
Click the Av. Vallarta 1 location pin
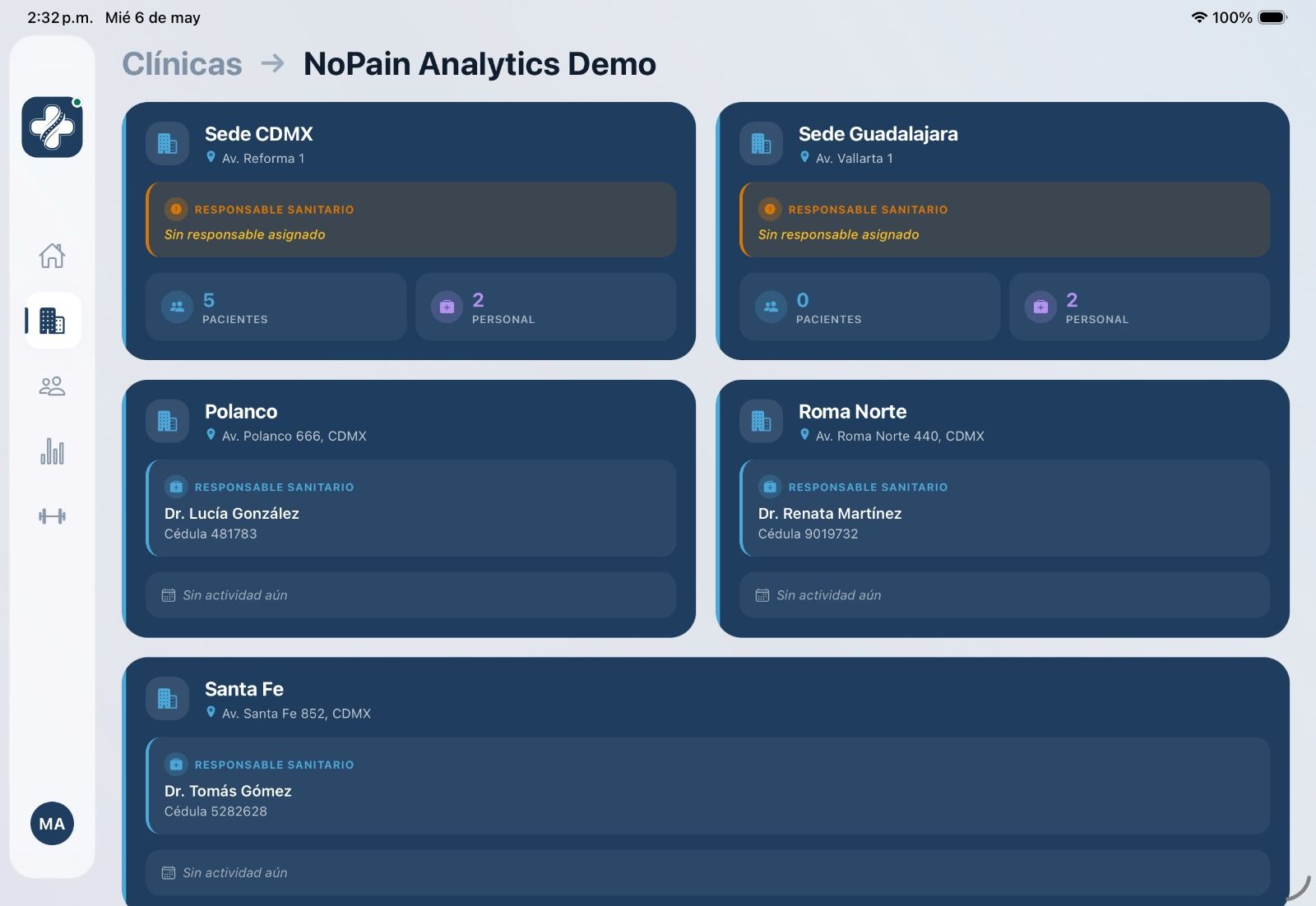[804, 157]
